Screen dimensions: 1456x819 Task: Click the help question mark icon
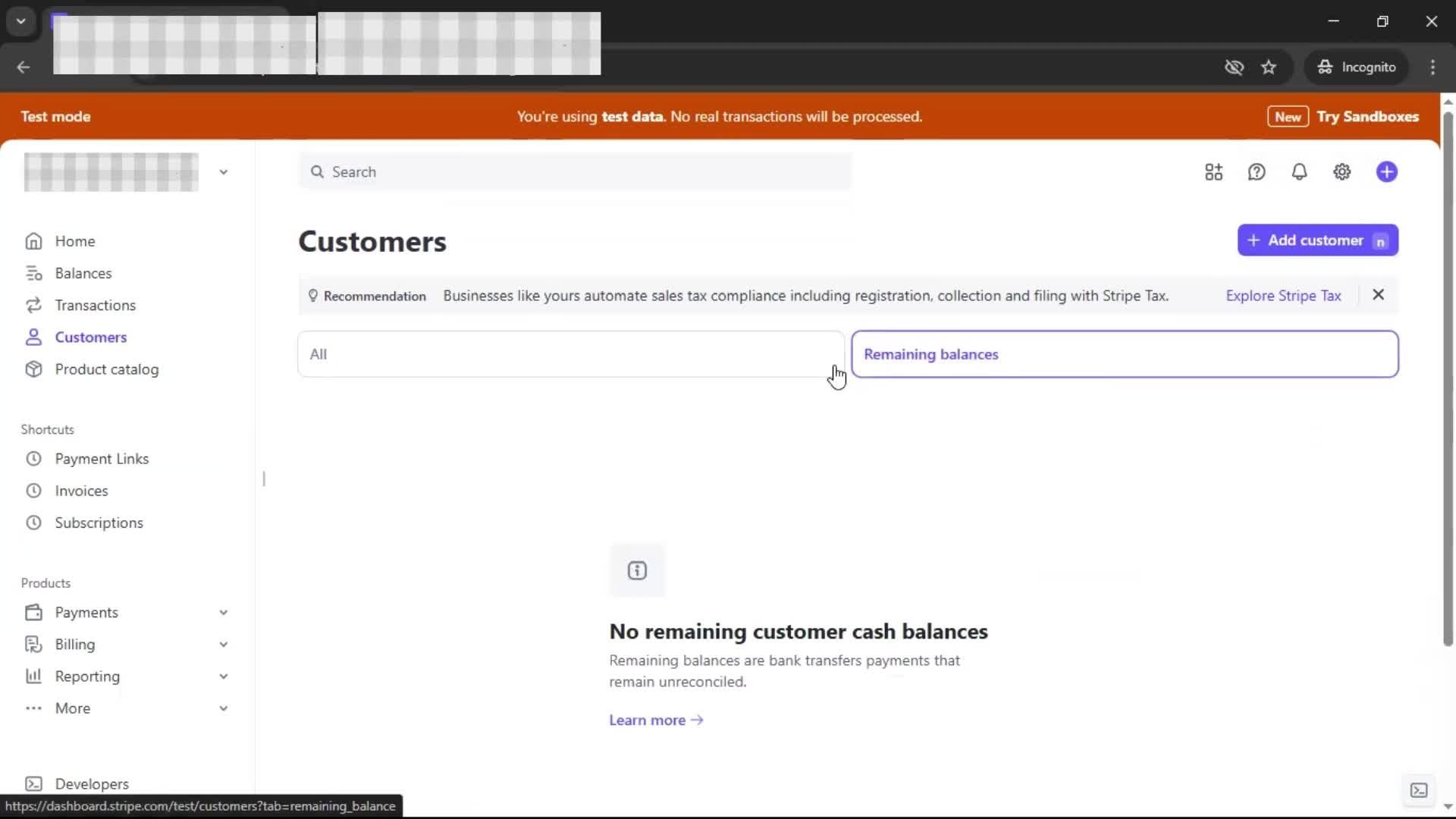tap(1257, 172)
